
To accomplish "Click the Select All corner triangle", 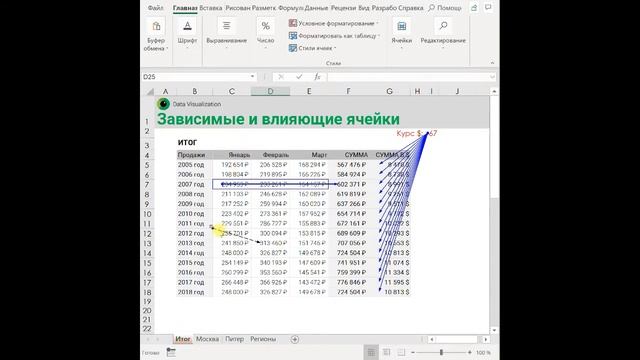I will click(x=150, y=91).
